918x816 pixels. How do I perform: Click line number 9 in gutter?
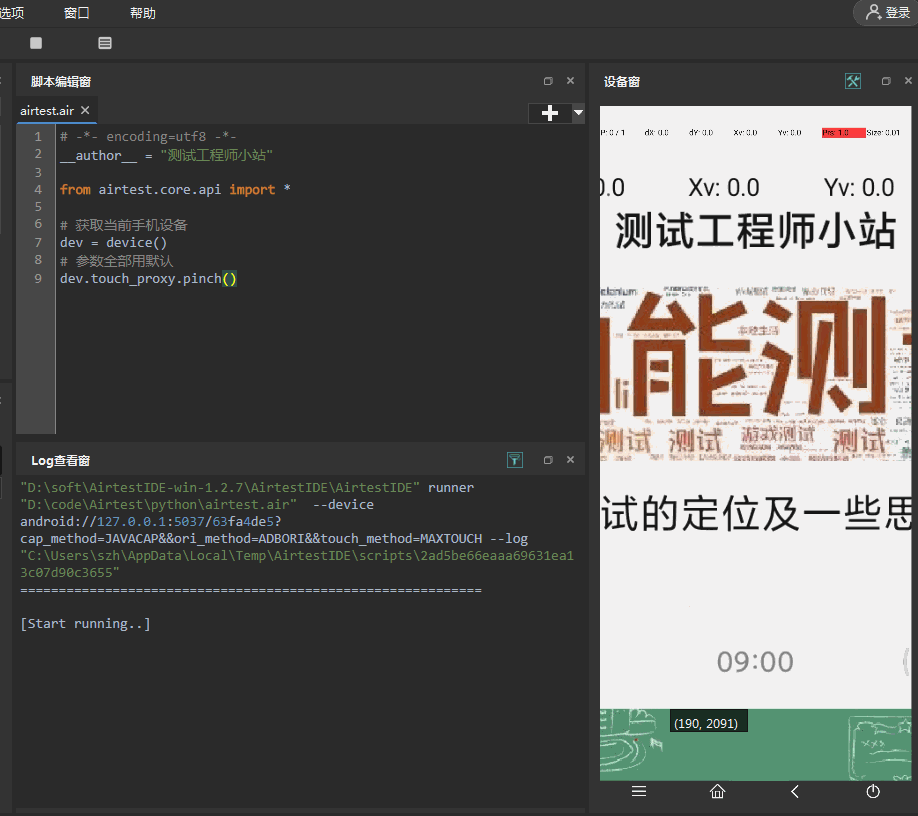coord(38,279)
